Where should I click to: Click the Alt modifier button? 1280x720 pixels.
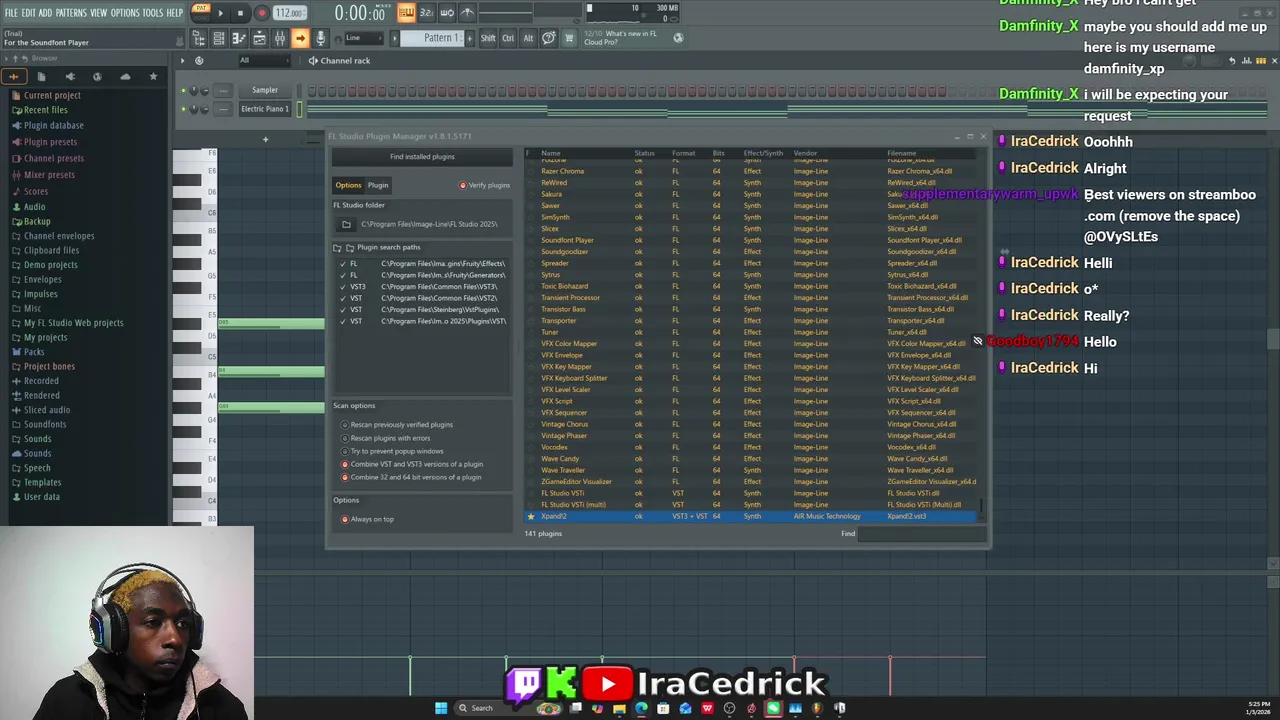[528, 38]
